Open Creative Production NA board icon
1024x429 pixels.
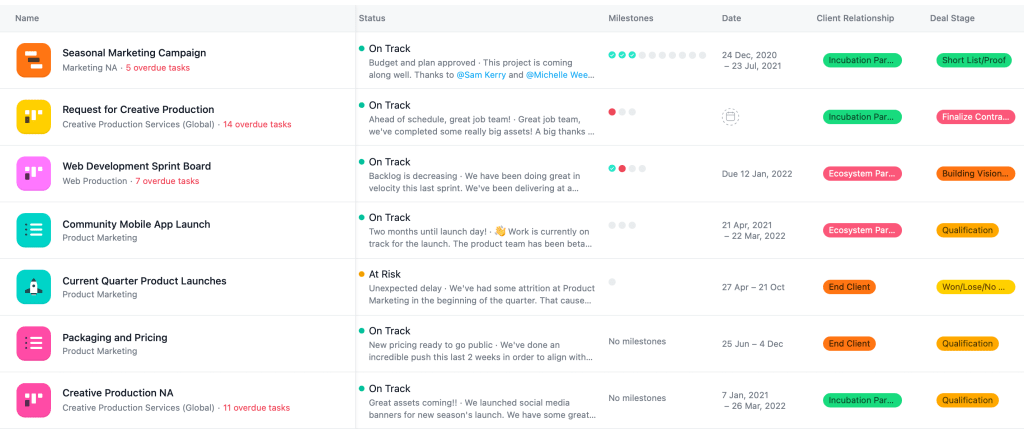(33, 400)
